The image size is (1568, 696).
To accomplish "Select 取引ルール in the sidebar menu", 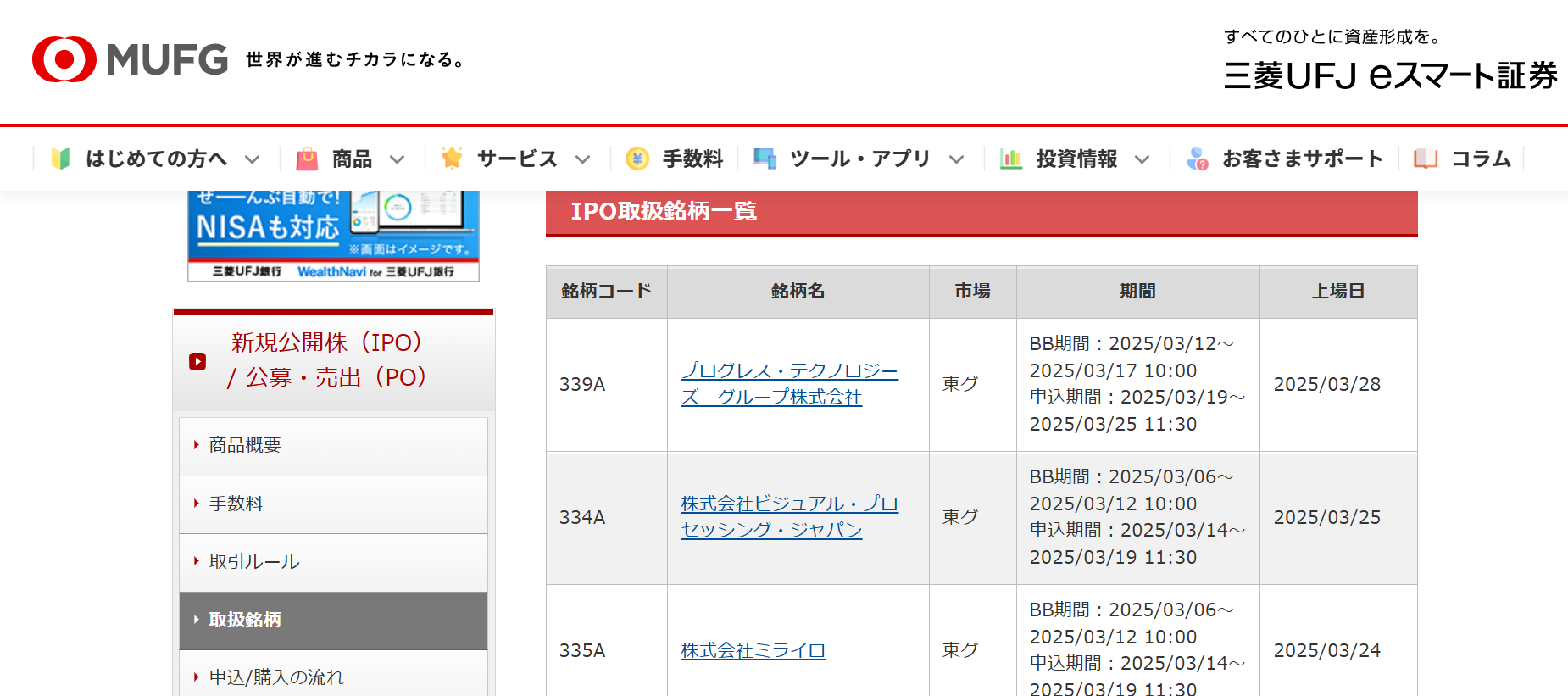I will coord(254,561).
